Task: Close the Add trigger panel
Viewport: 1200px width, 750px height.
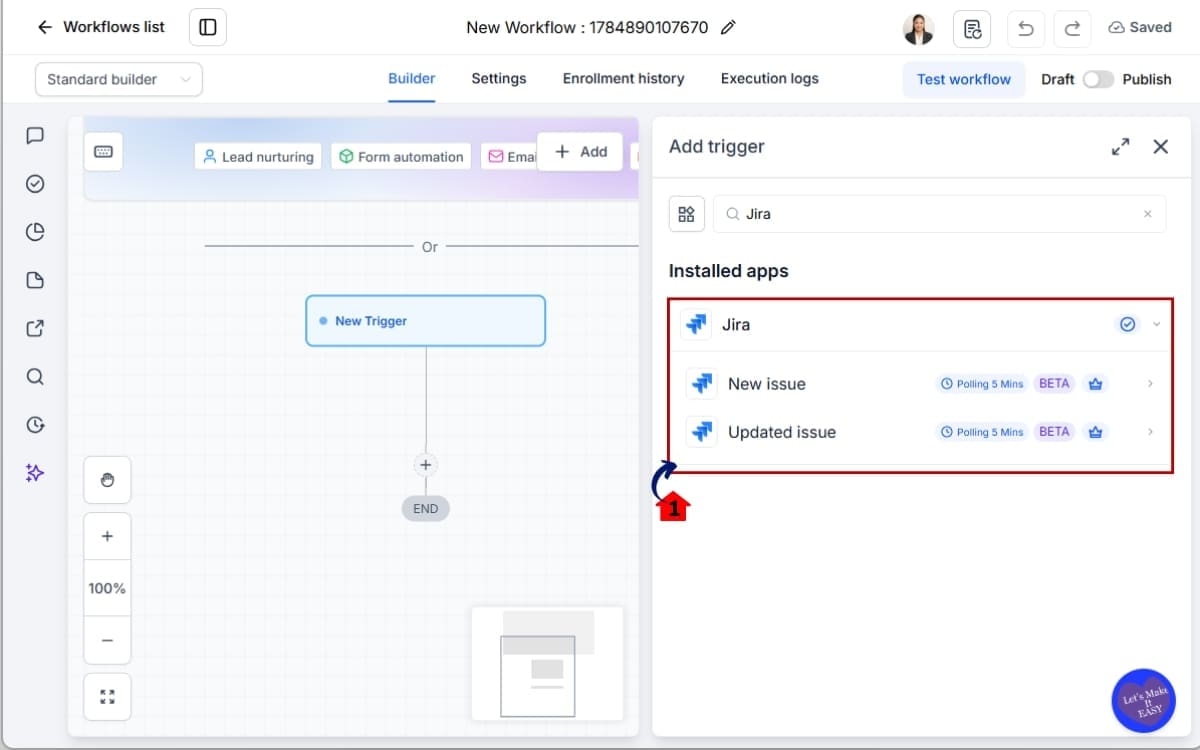Action: pos(1160,147)
